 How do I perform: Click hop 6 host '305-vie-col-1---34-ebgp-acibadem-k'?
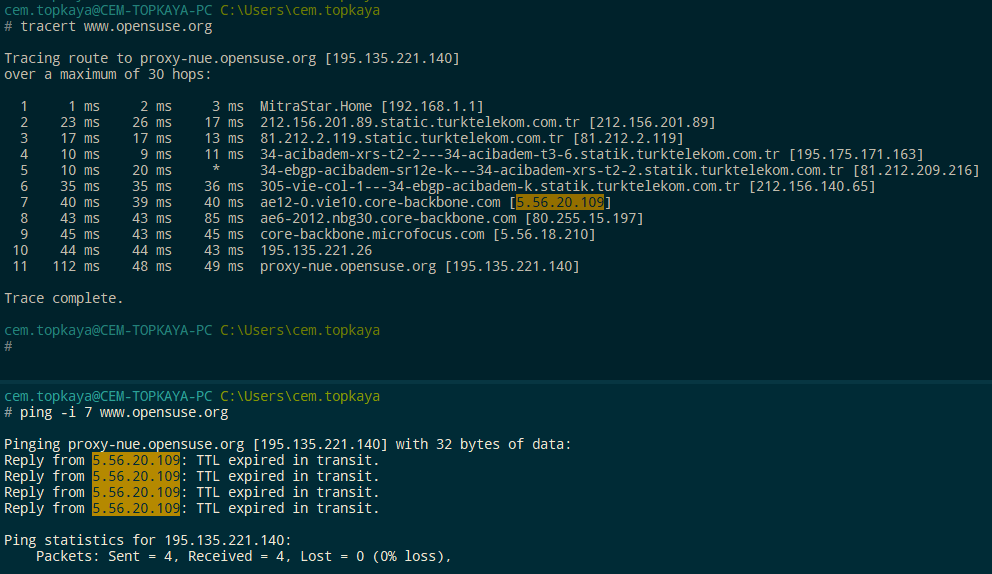coord(395,186)
